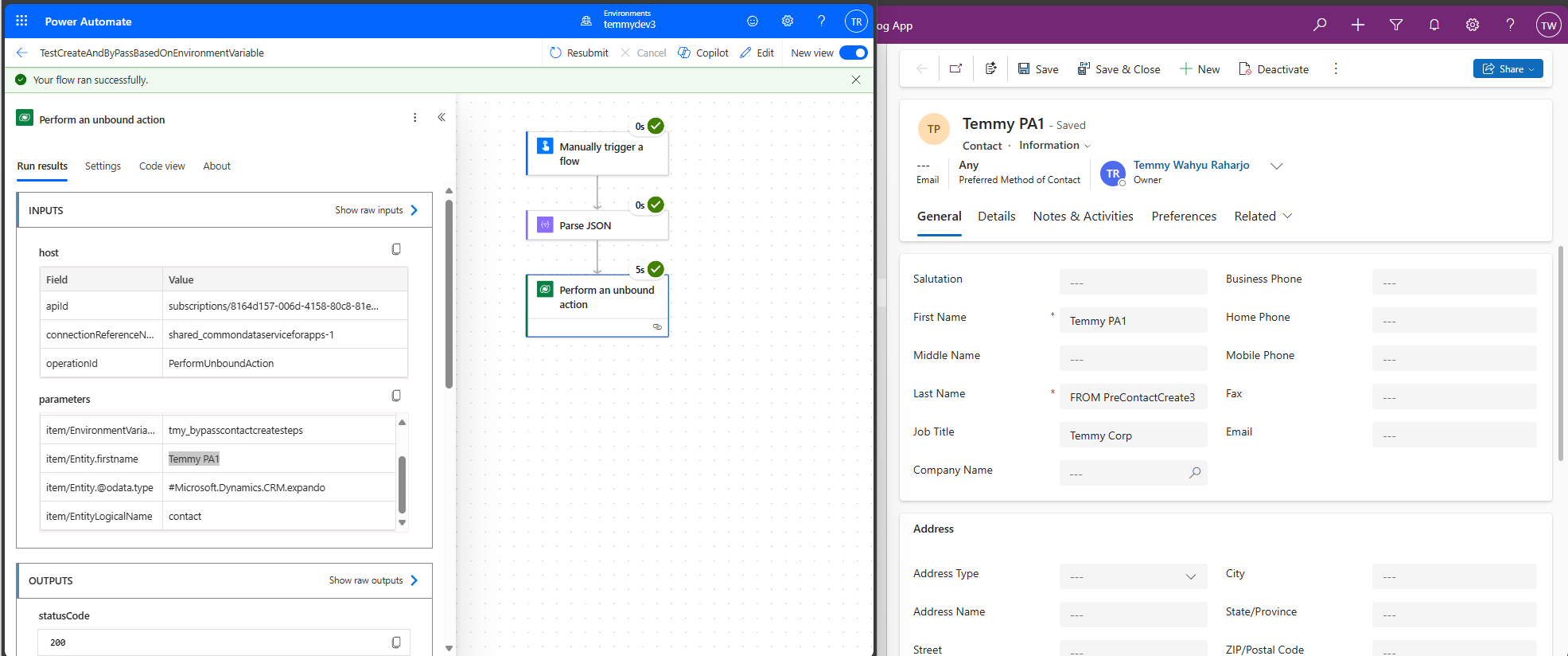Click scroll-down arrow of parameters table
The image size is (1568, 656).
click(402, 523)
